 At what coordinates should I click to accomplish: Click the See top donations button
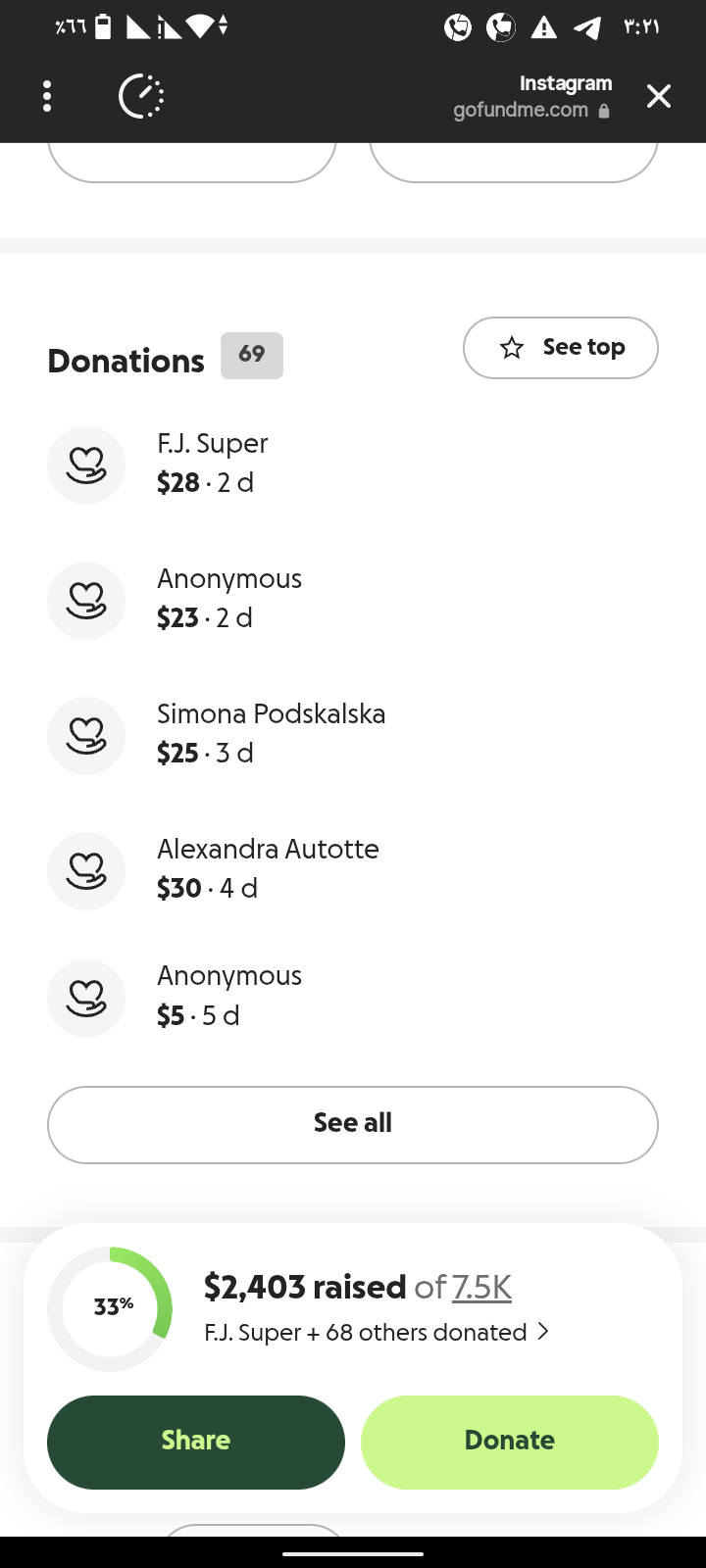tap(560, 348)
